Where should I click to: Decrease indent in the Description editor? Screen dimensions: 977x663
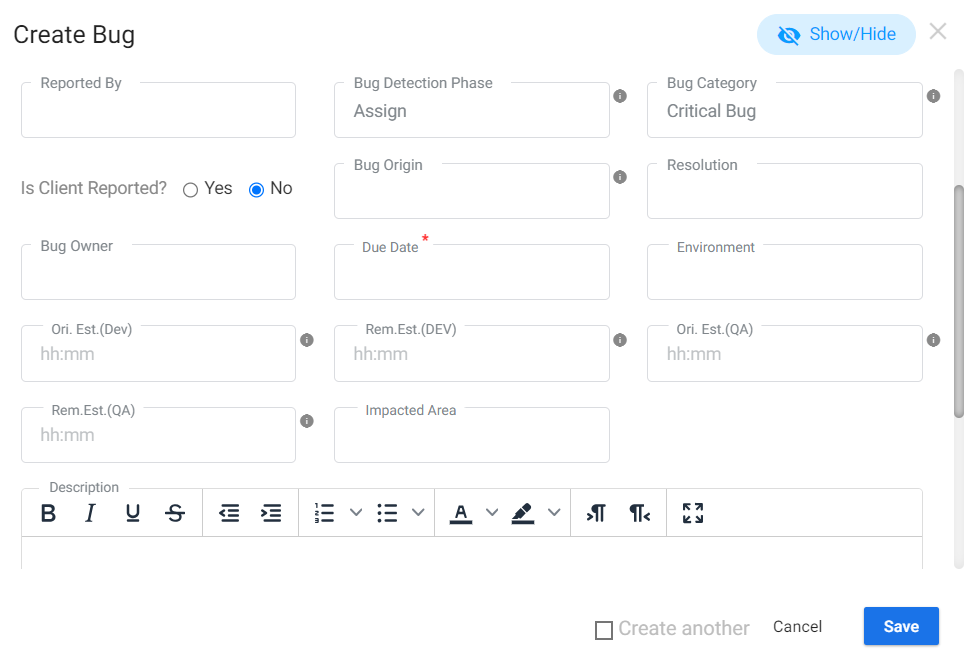coord(229,513)
